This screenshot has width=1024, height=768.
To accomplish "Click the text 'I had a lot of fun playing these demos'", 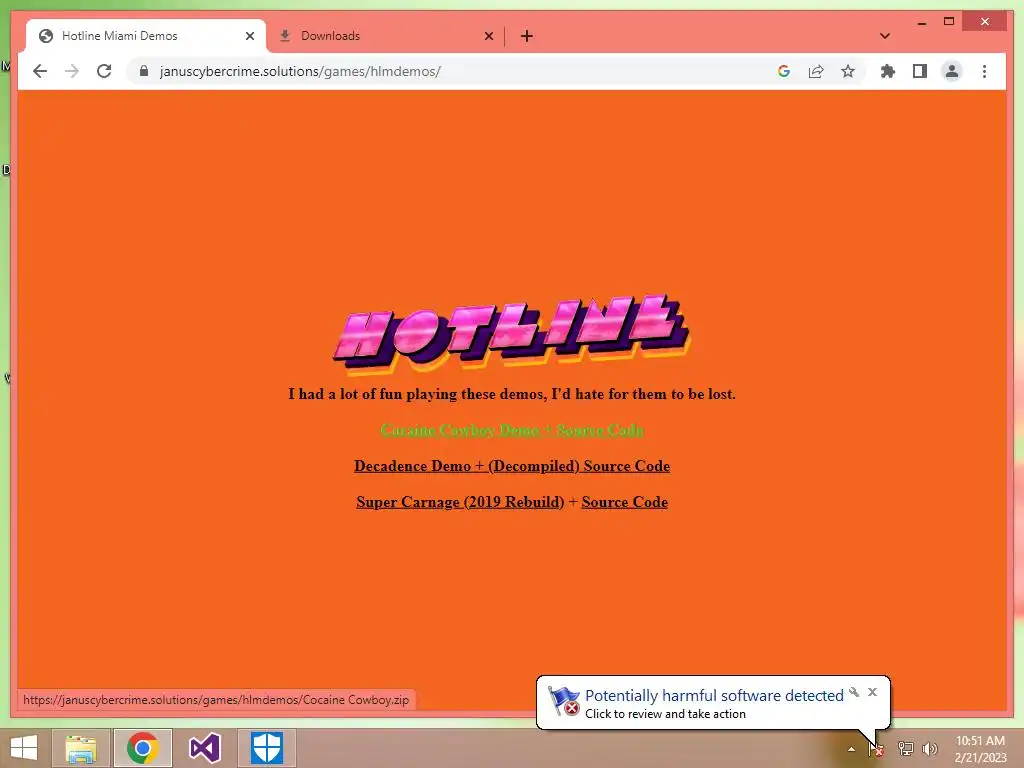I will (x=418, y=394).
